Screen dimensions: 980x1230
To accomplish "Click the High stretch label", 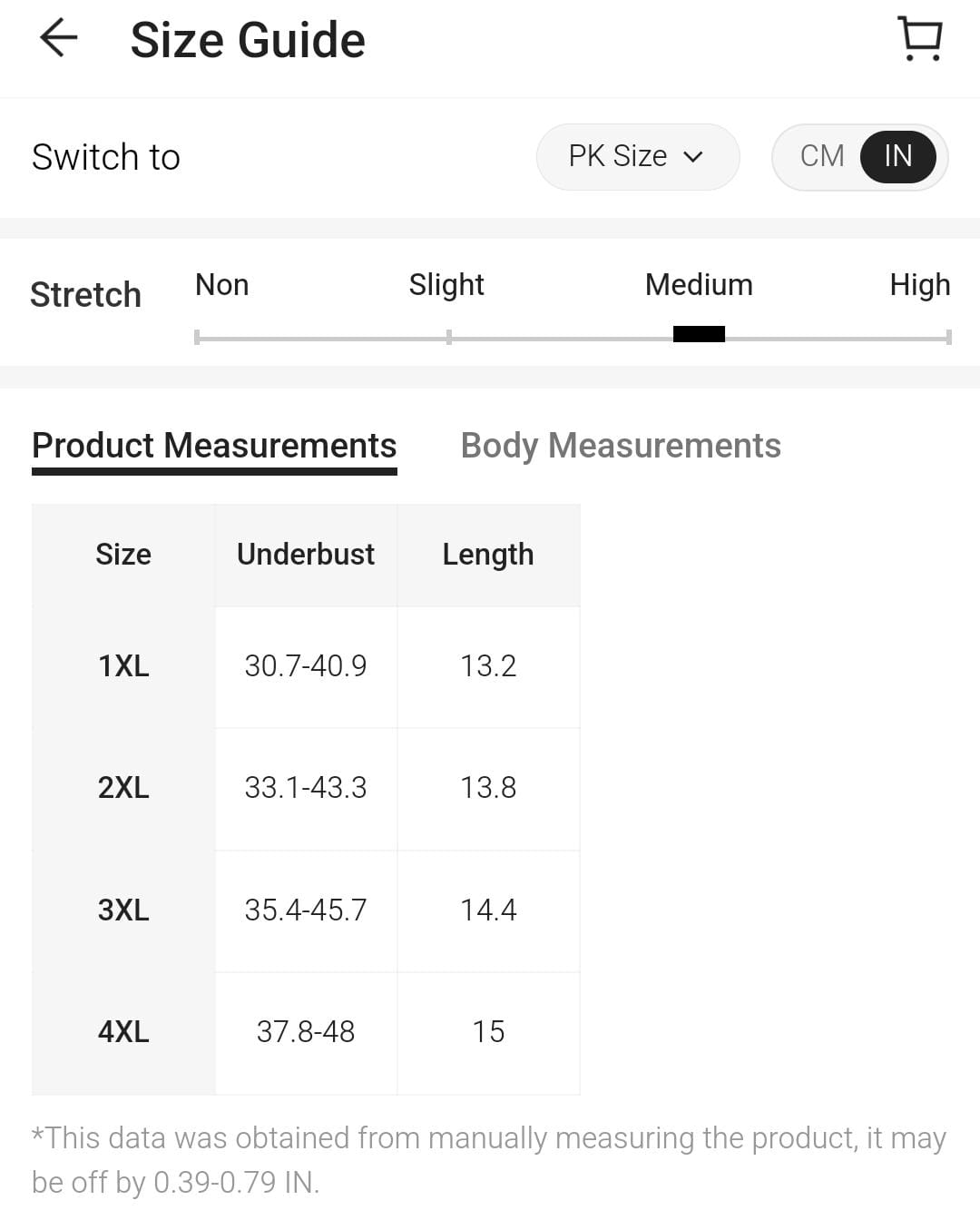I will pyautogui.click(x=919, y=285).
